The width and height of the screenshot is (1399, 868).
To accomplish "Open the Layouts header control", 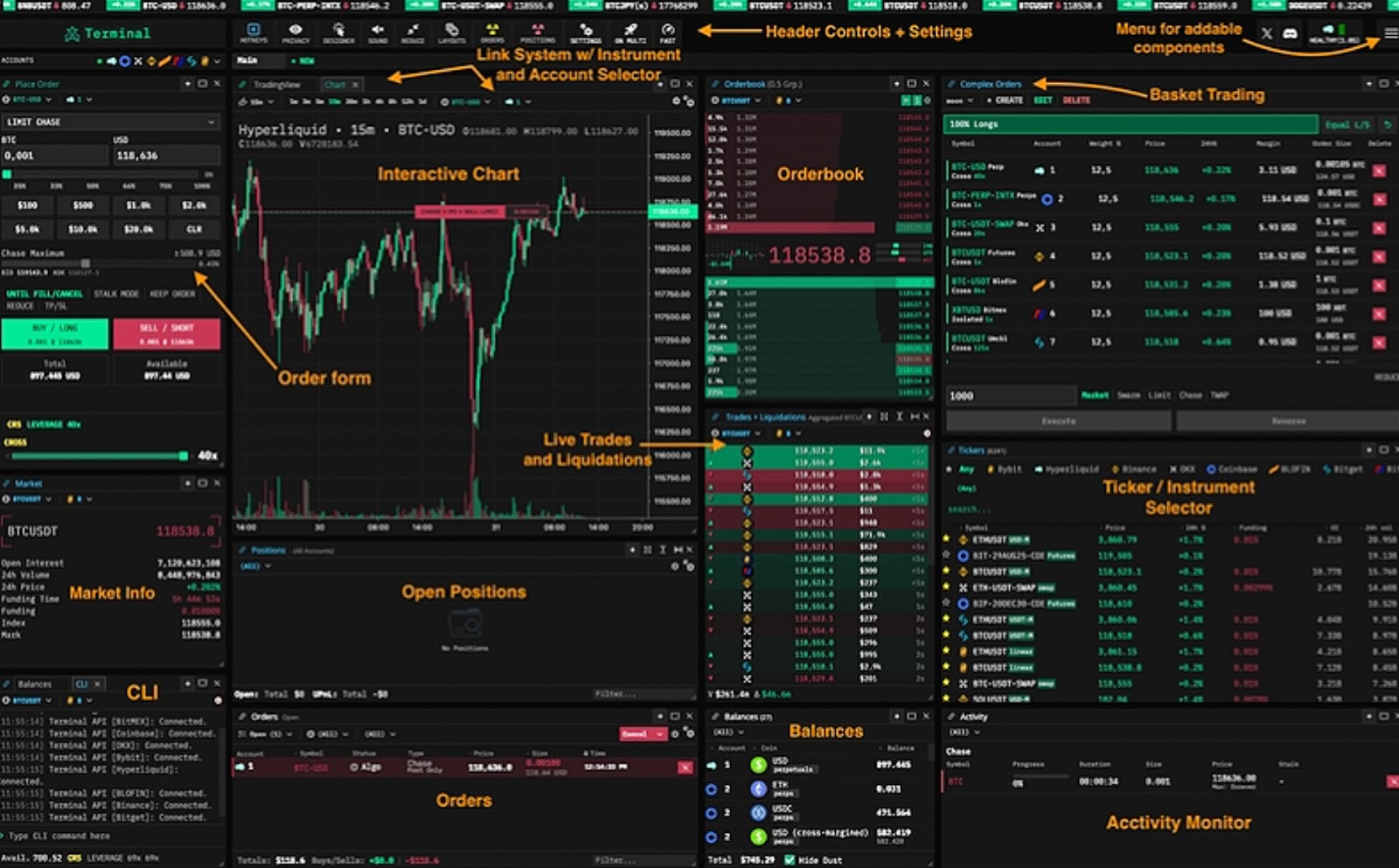I will [x=451, y=33].
